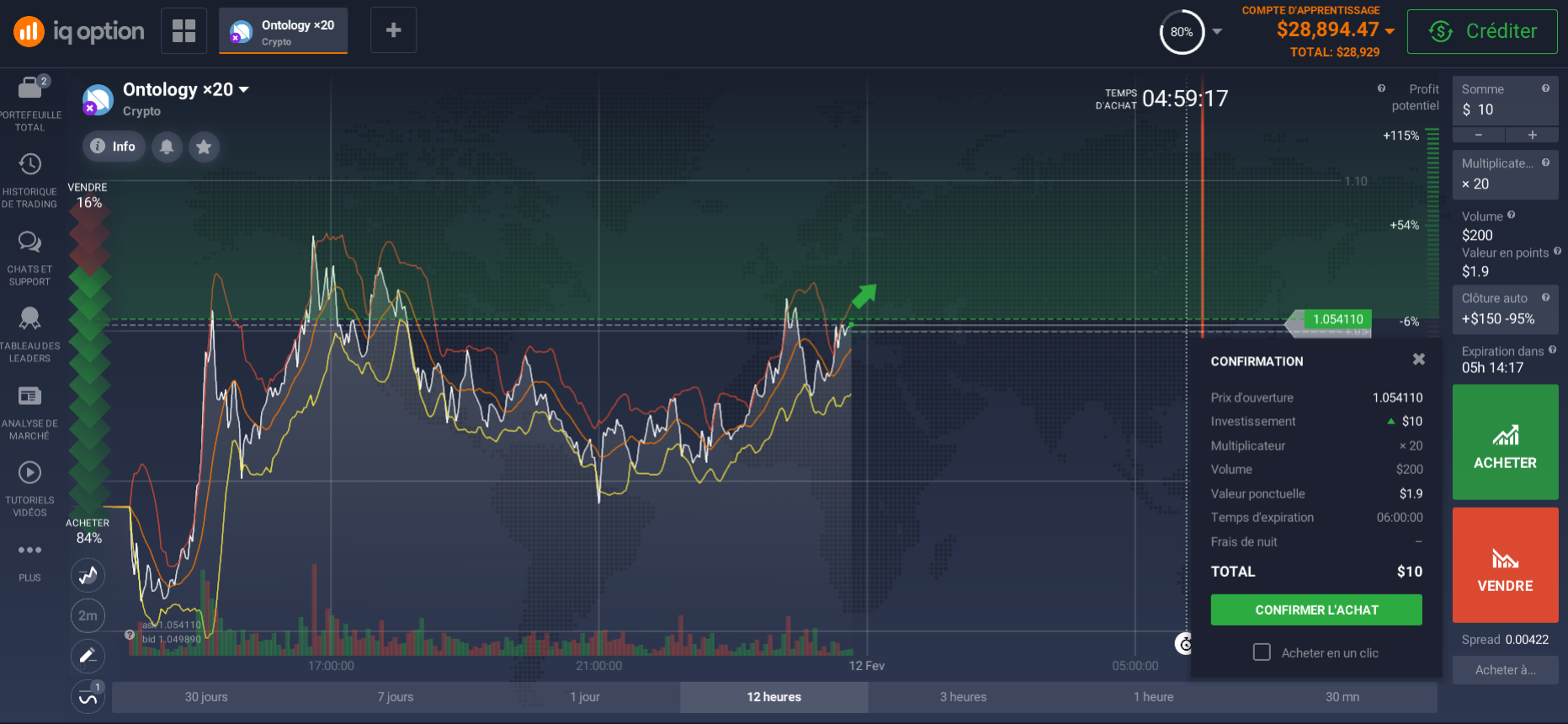Click the trader sentiment diamond bar
The image size is (1568, 724).
[89, 362]
